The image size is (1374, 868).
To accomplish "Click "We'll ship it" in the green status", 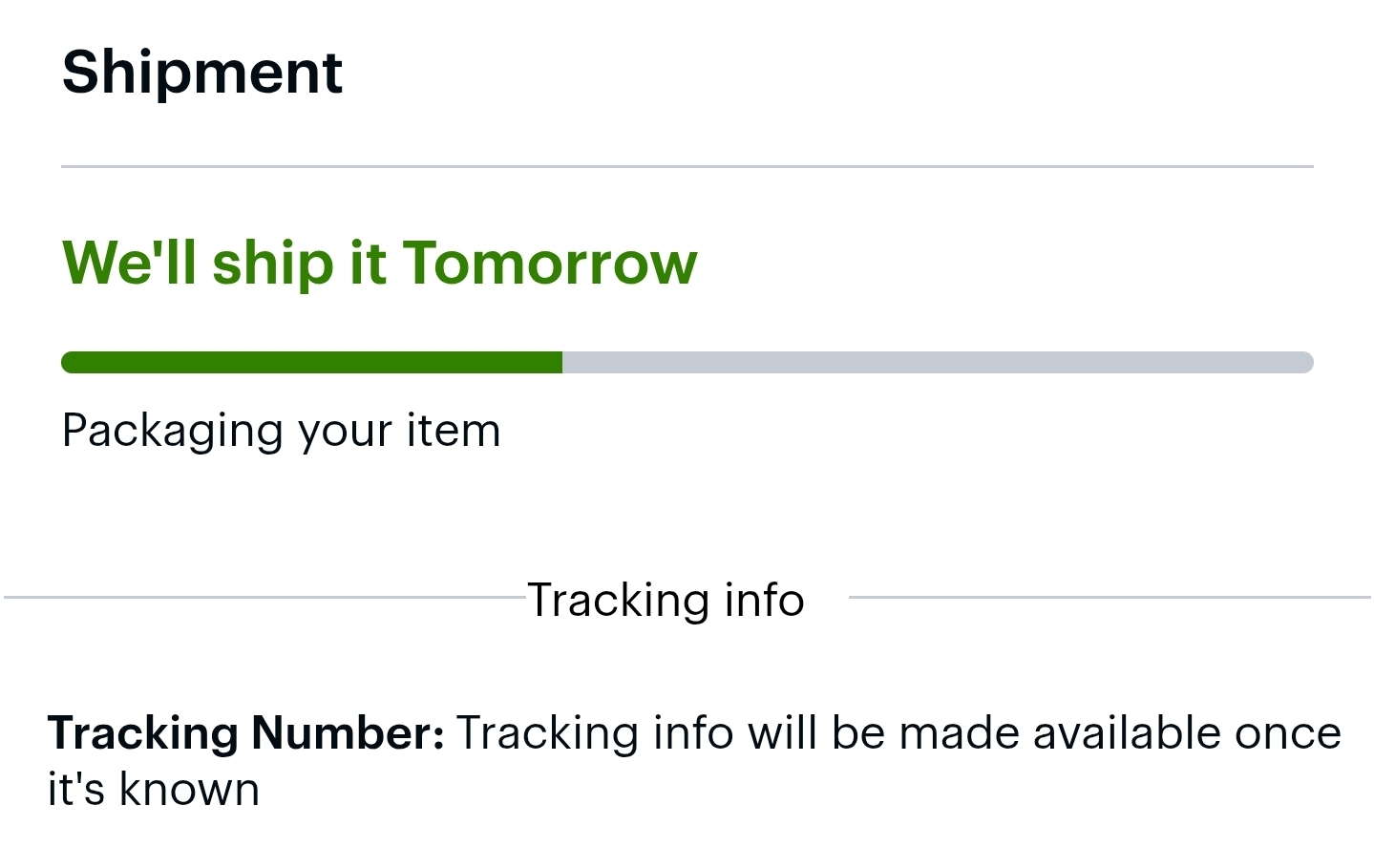I will [223, 263].
